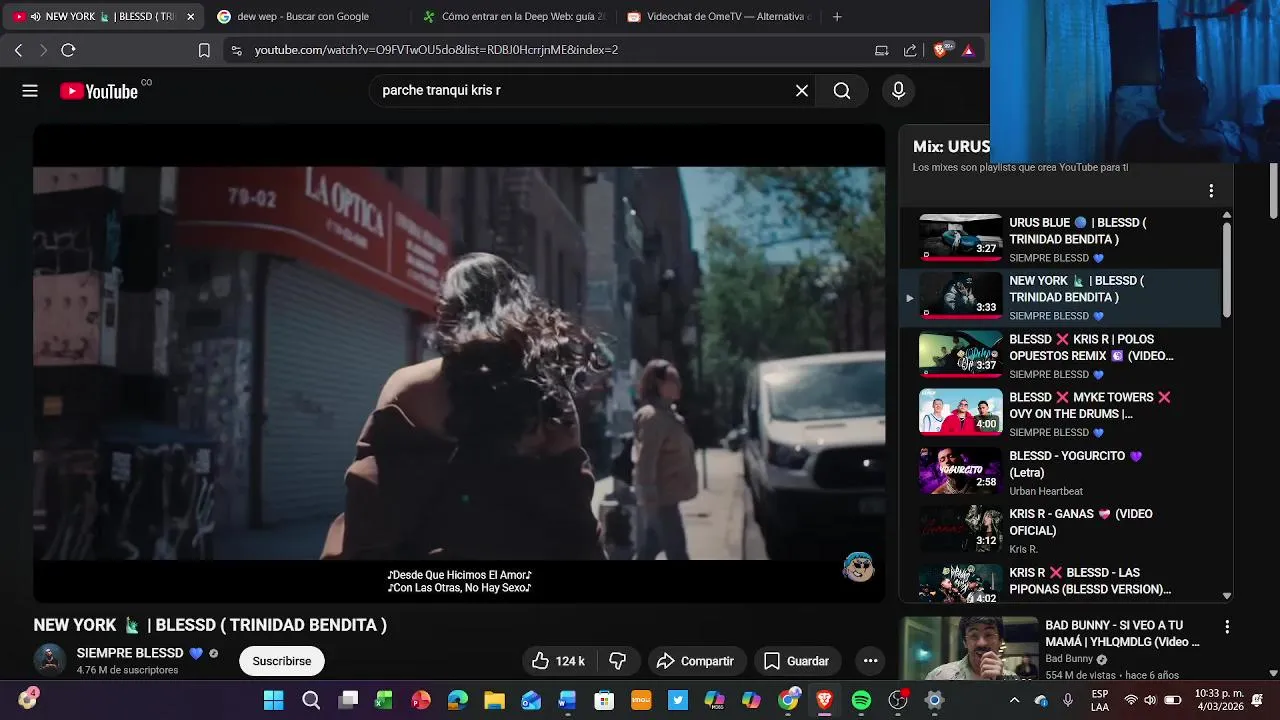Switch to the dew wep Google tab
The width and height of the screenshot is (1280, 720).
coord(302,16)
